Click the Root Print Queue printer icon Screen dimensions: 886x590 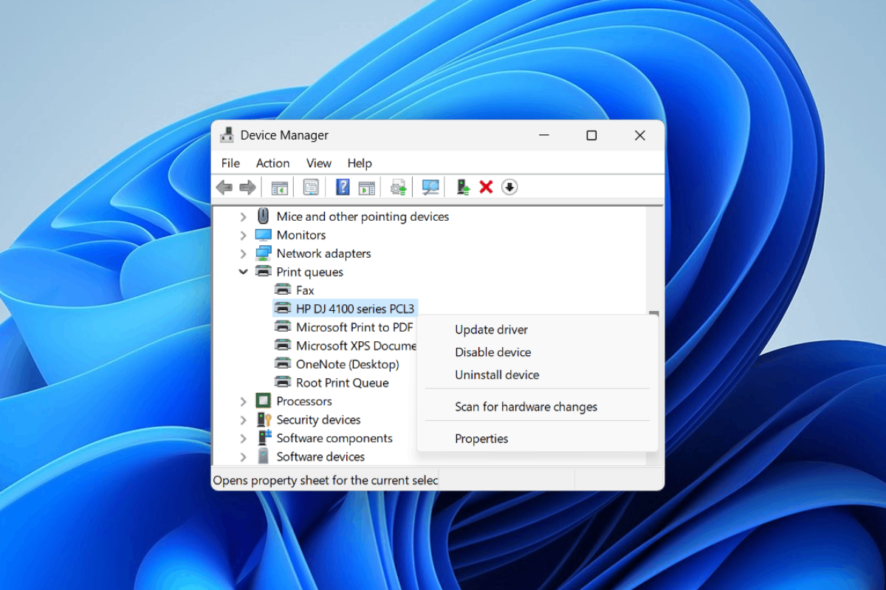point(283,382)
